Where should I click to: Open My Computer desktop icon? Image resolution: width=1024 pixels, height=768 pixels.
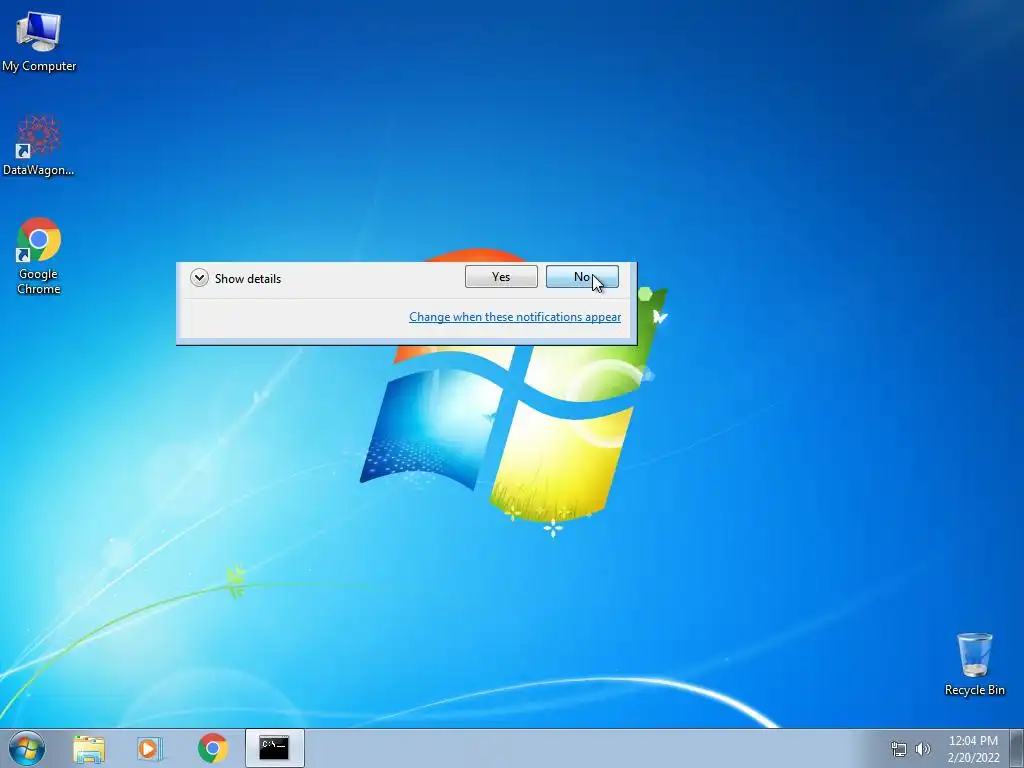[39, 40]
